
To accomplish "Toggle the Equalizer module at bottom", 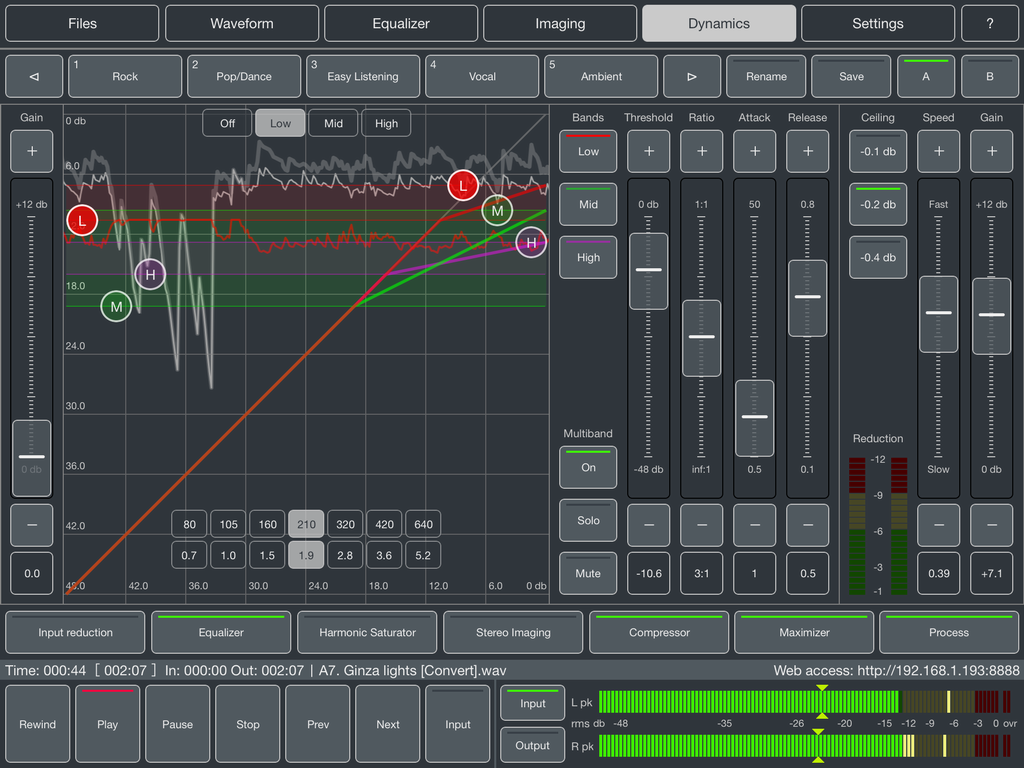I will pos(221,632).
